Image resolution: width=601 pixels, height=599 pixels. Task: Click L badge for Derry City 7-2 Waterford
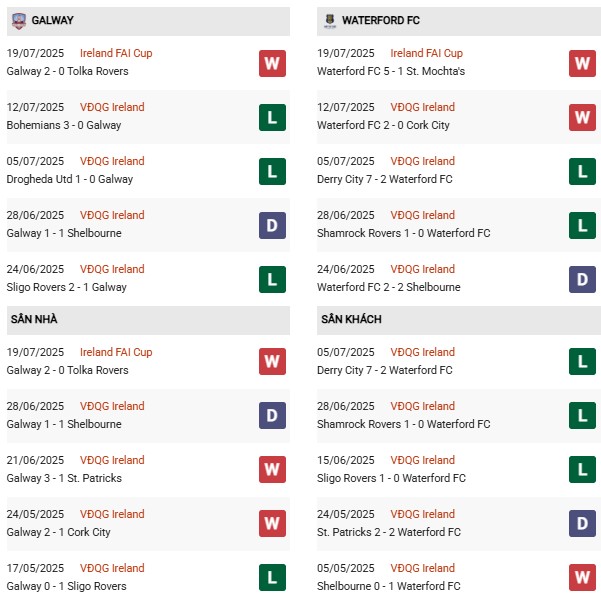(582, 171)
